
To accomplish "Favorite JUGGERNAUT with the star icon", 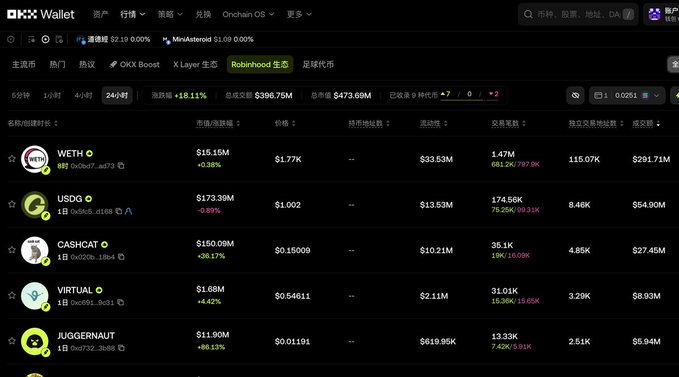I will pos(12,341).
